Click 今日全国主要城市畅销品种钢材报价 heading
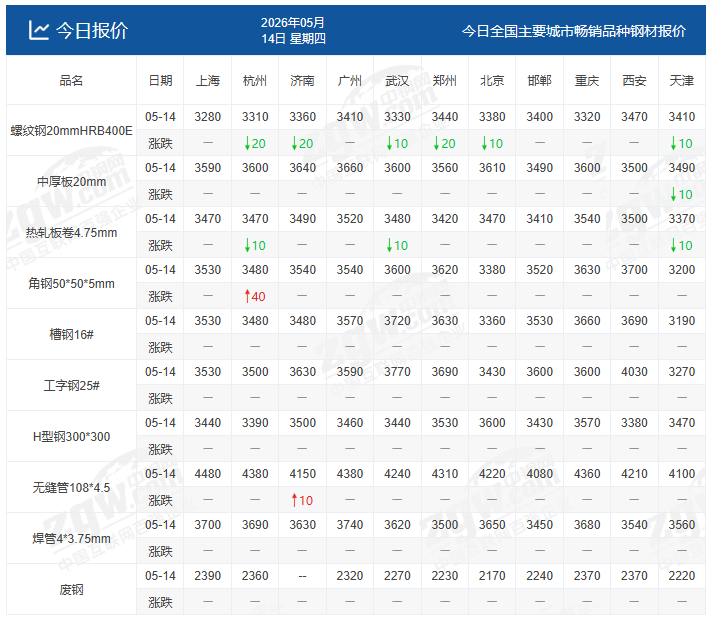The height and width of the screenshot is (620, 714). [x=574, y=31]
